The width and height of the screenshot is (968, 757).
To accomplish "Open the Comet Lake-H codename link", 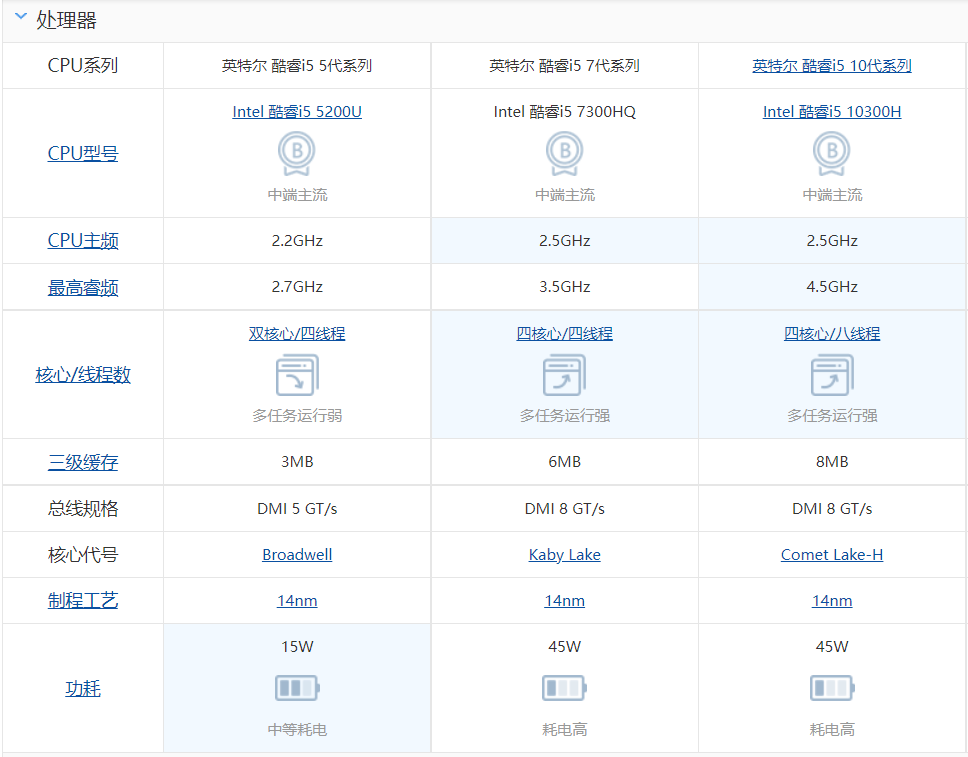I will tap(832, 554).
